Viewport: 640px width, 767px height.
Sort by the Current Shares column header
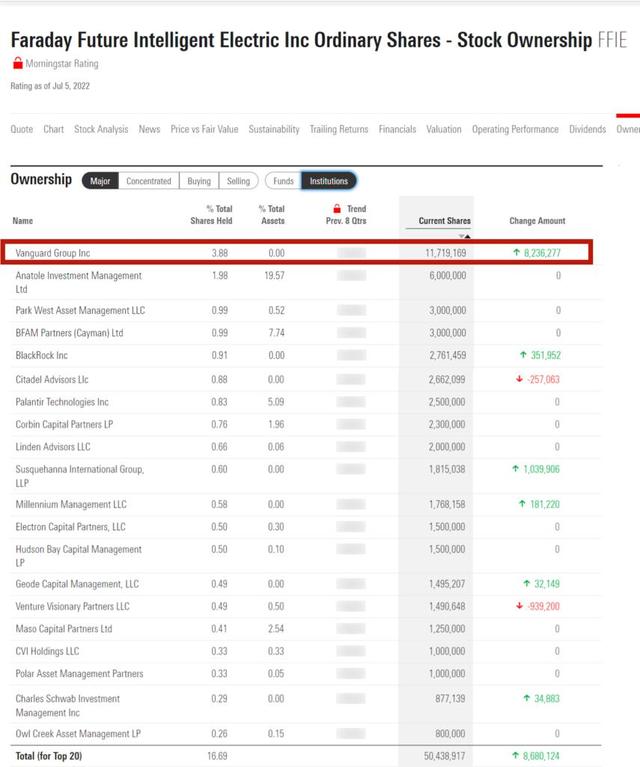point(444,221)
